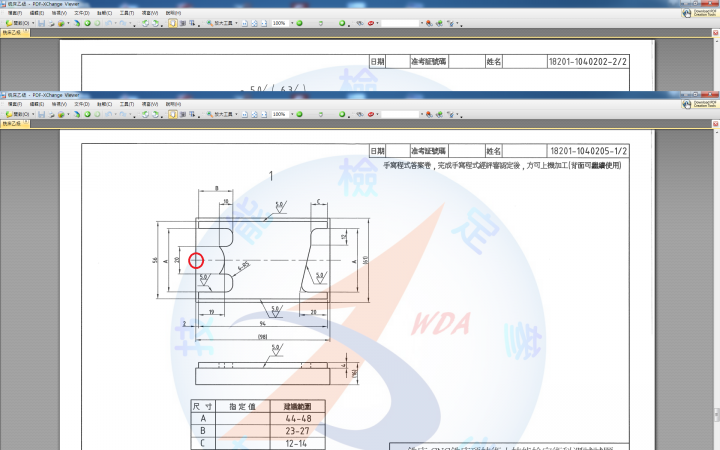This screenshot has height=450, width=720.
Task: Click page code '18201-1040202-2/2' in back window
Action: 588,62
